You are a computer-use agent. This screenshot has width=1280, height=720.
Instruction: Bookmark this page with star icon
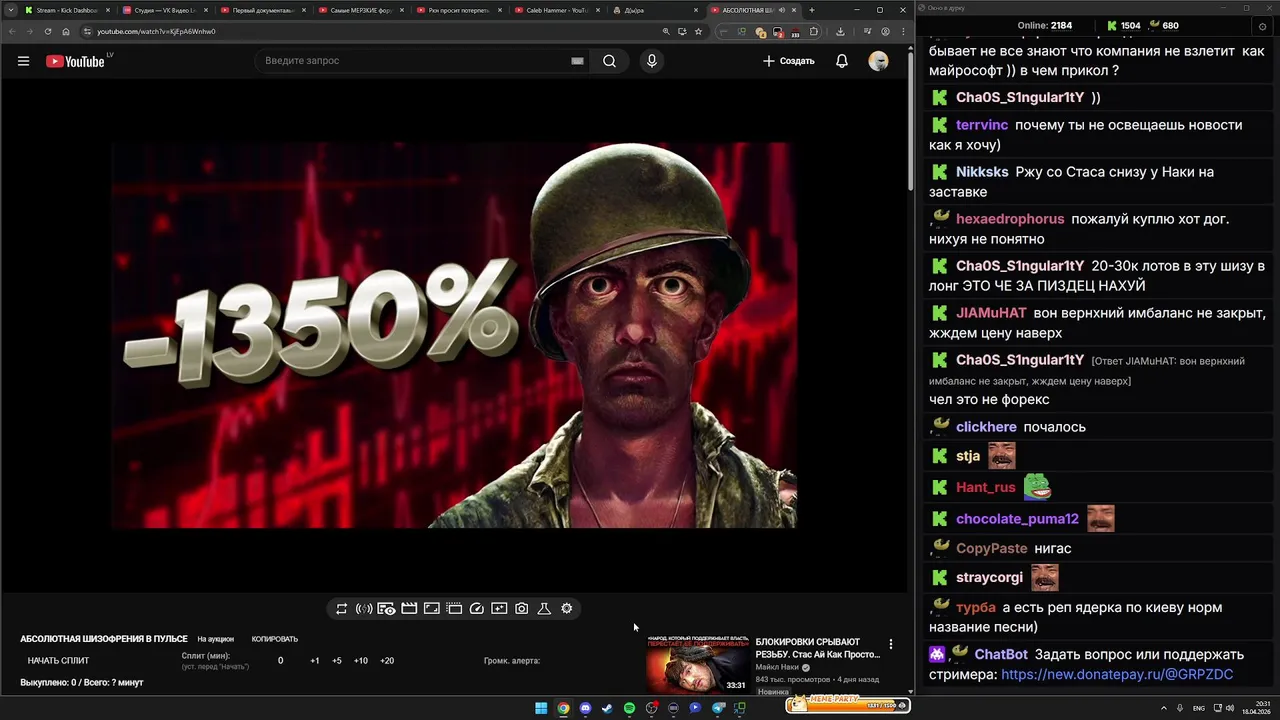(x=698, y=31)
